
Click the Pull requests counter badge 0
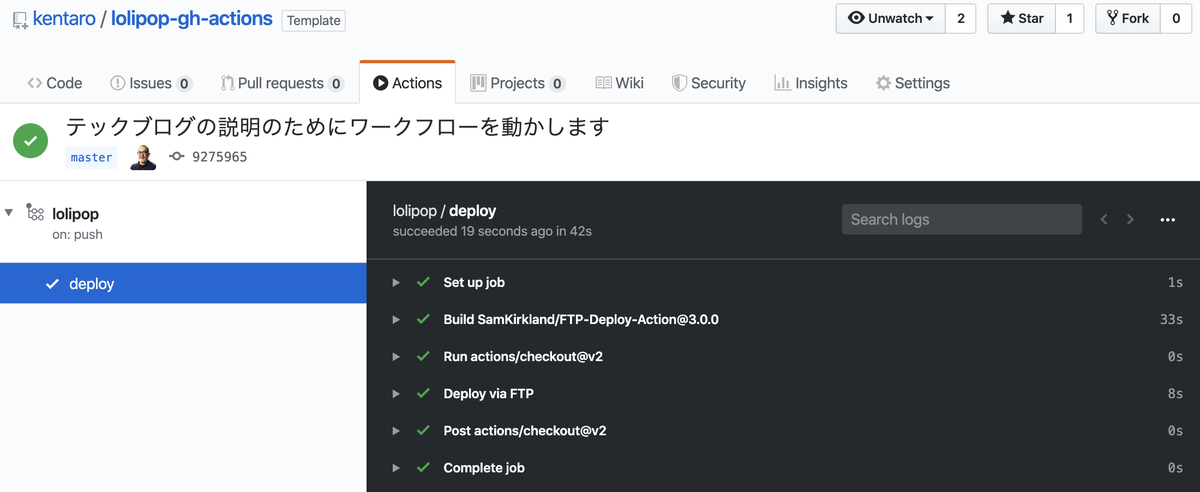pos(336,84)
